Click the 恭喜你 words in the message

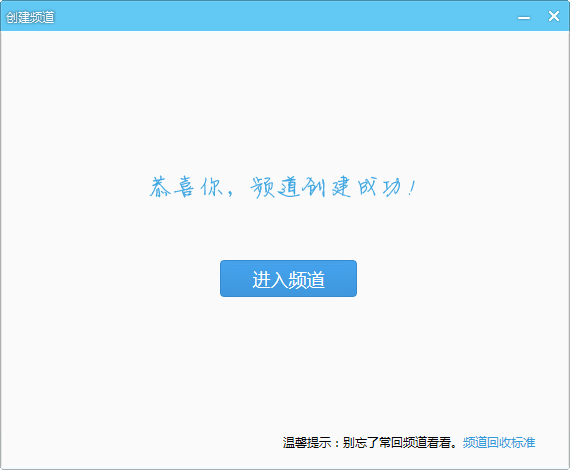[x=186, y=187]
